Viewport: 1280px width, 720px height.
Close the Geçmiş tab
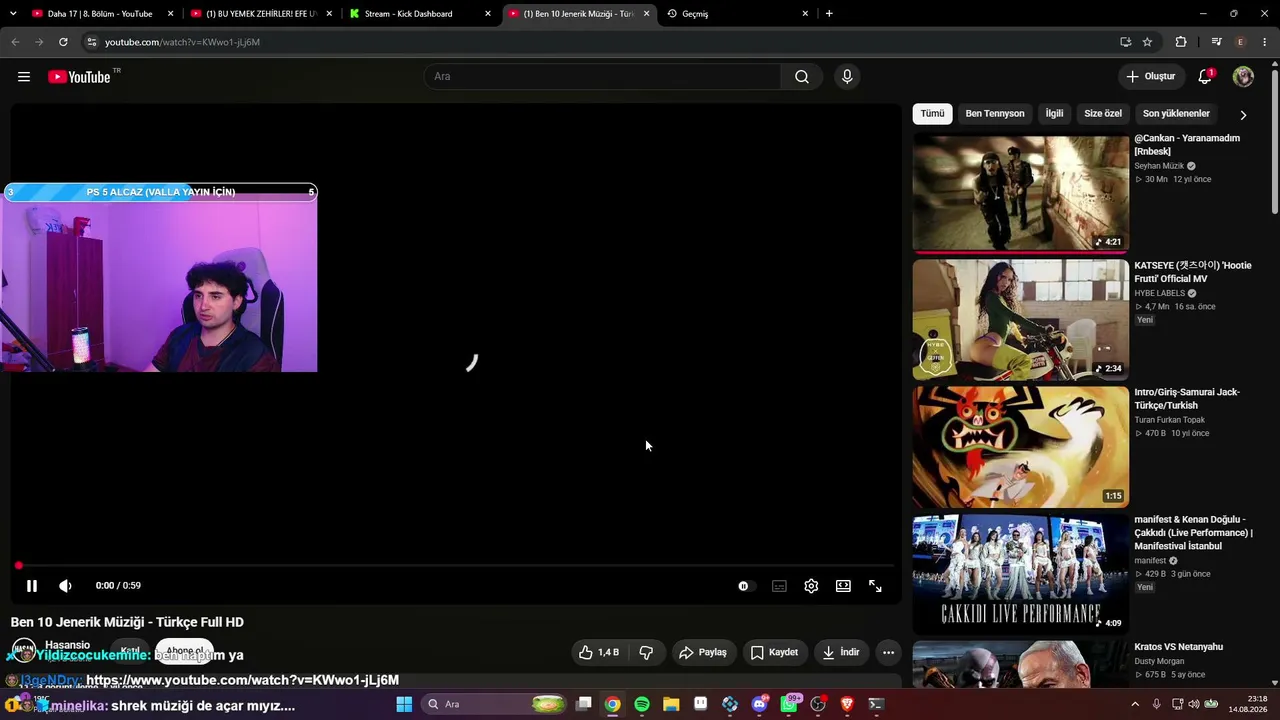[x=805, y=14]
